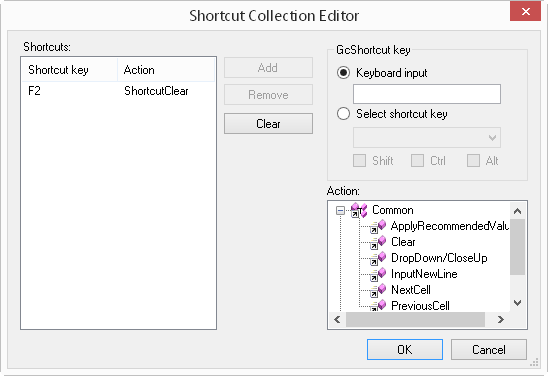548x376 pixels.
Task: Click the vertical scrollbar thumb in Action tree
Action: (x=518, y=247)
